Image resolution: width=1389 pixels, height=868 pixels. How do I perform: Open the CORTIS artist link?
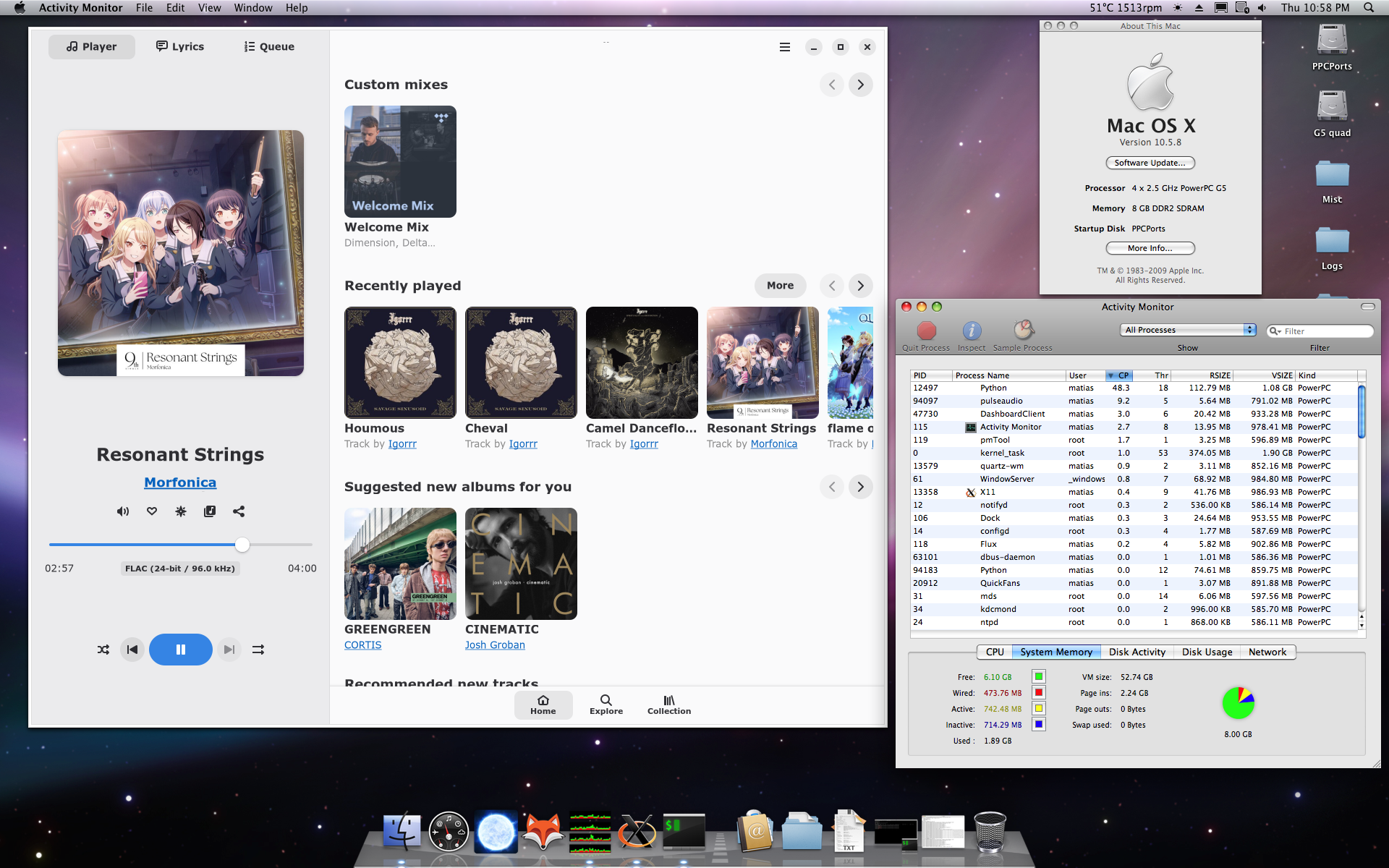point(362,645)
